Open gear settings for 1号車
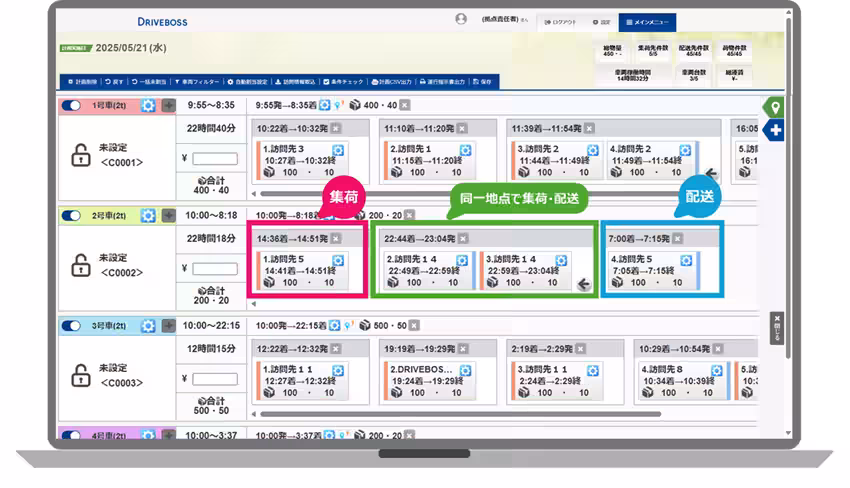The width and height of the screenshot is (850, 488). tap(148, 105)
